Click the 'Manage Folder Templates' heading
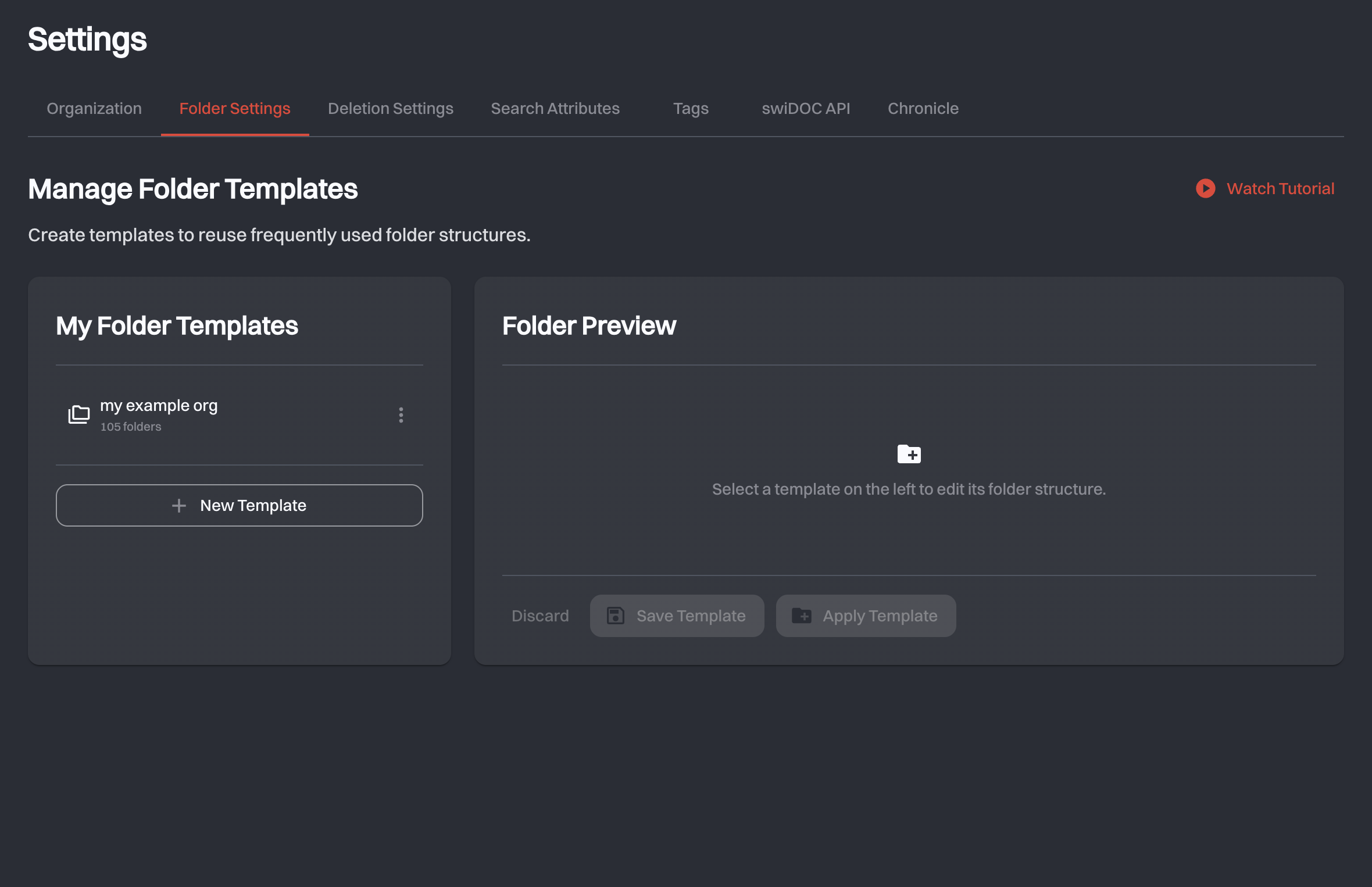1372x887 pixels. point(193,189)
